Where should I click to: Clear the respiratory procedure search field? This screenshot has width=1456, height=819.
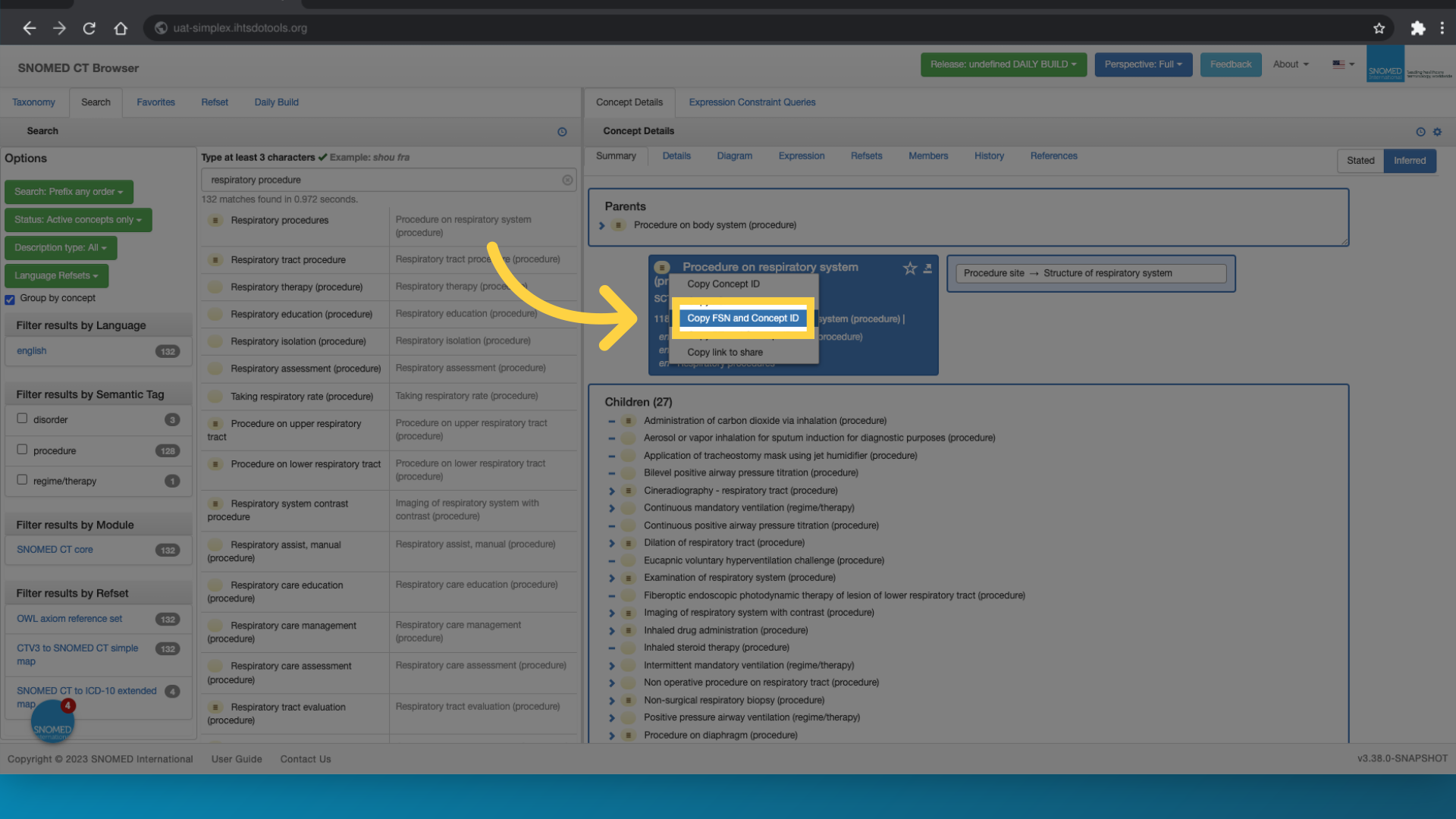(x=567, y=180)
